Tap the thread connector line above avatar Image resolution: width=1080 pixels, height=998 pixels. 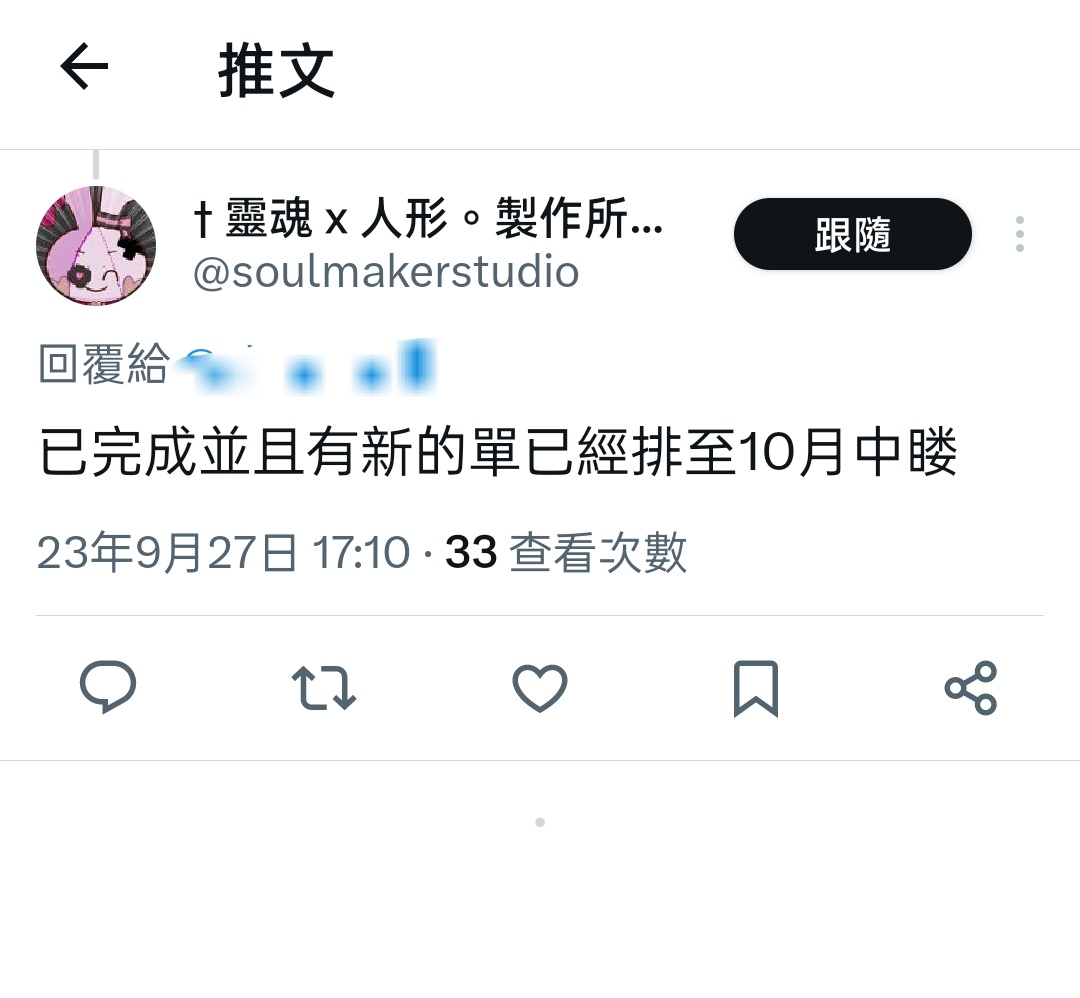point(96,165)
